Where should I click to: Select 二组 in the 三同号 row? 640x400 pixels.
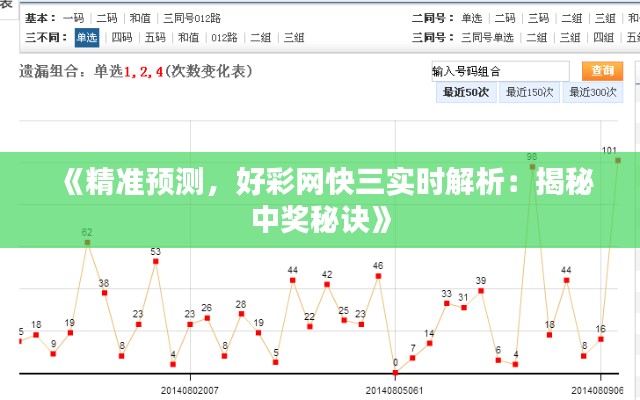pyautogui.click(x=537, y=38)
